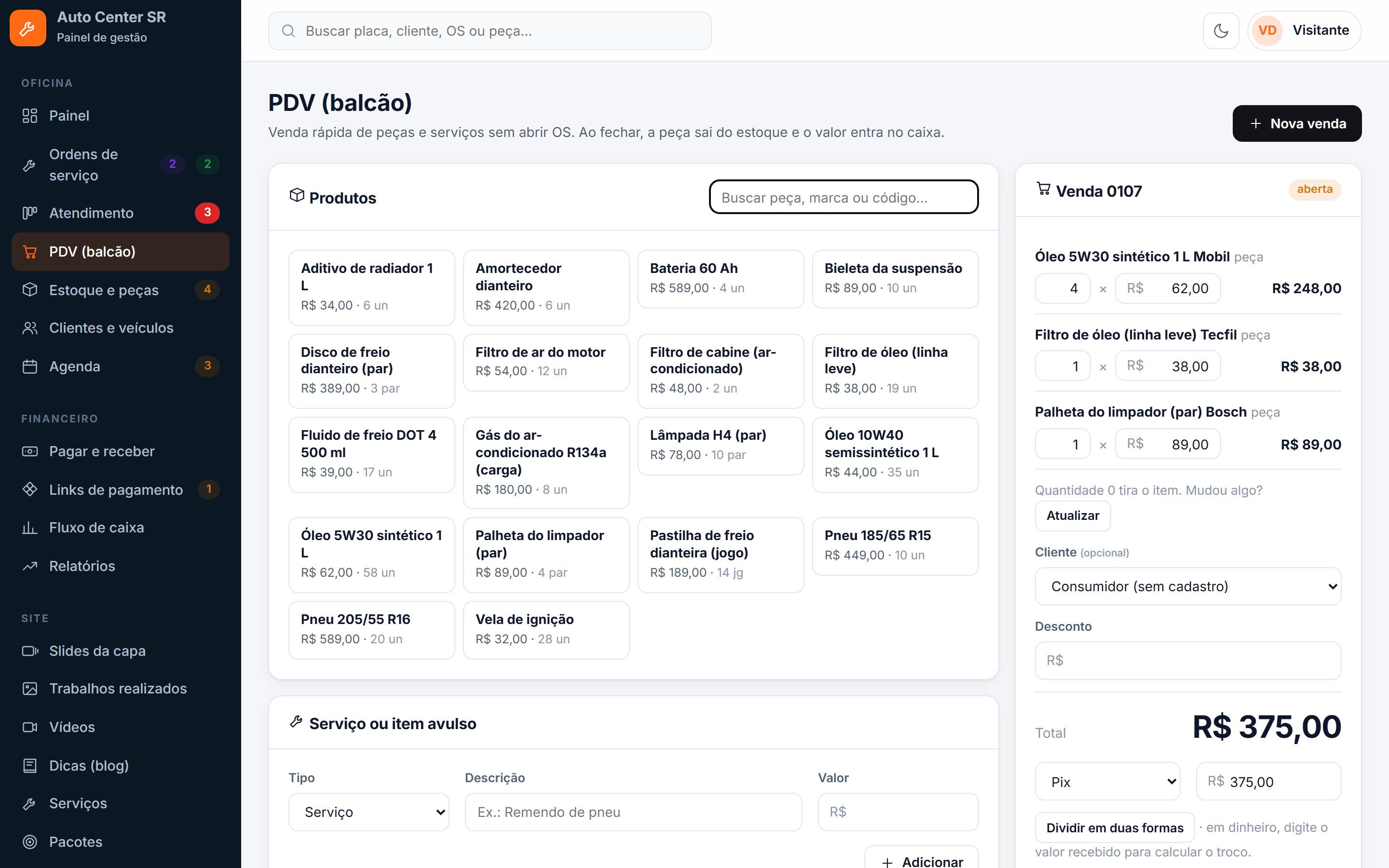Add the Bateria 60 Ah product card
This screenshot has width=1389, height=868.
click(x=721, y=279)
